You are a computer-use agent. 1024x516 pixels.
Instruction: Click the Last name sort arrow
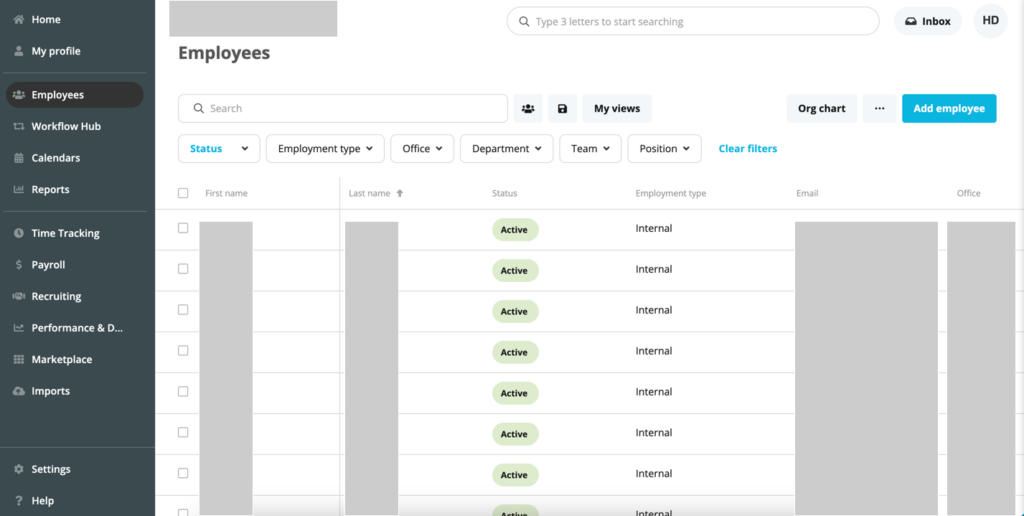coord(400,193)
